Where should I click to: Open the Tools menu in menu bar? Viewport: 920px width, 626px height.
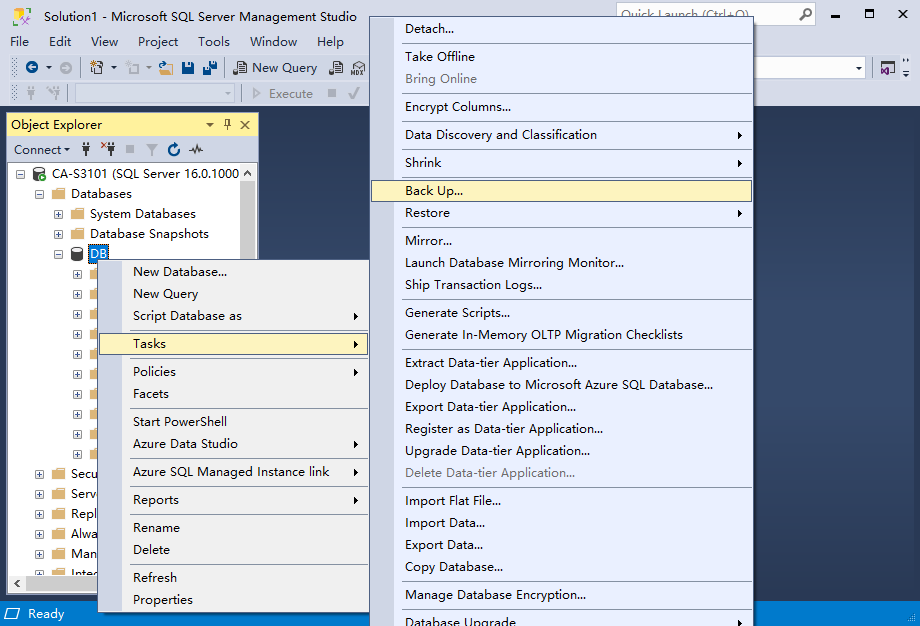pyautogui.click(x=214, y=42)
